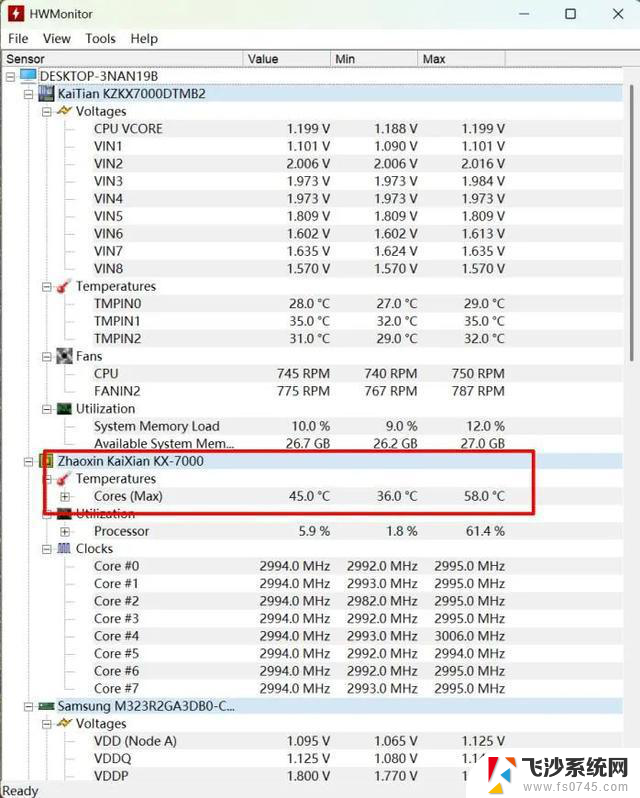Click the Sensor column header

pyautogui.click(x=122, y=59)
